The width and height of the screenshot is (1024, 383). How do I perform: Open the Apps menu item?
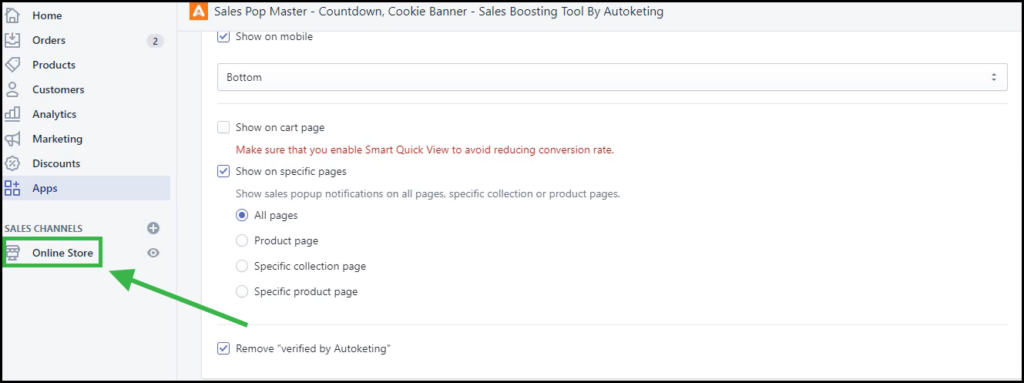tap(86, 188)
